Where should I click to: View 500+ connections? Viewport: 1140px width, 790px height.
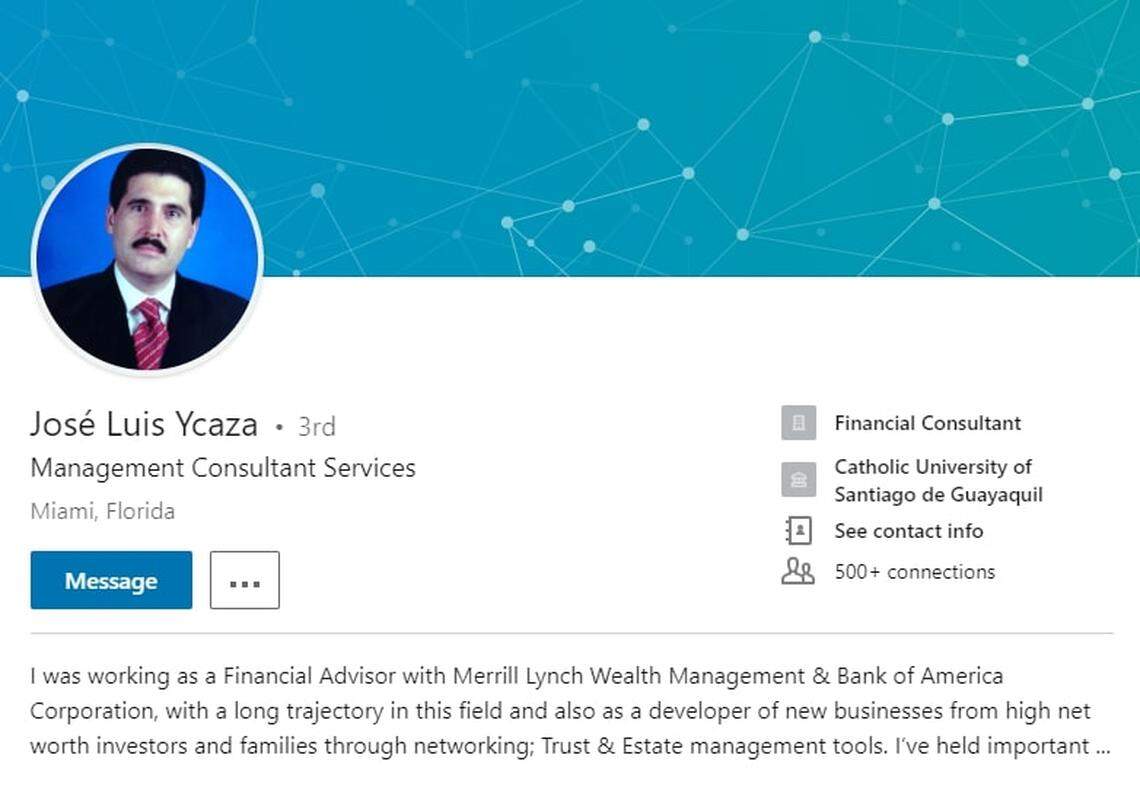(x=914, y=571)
